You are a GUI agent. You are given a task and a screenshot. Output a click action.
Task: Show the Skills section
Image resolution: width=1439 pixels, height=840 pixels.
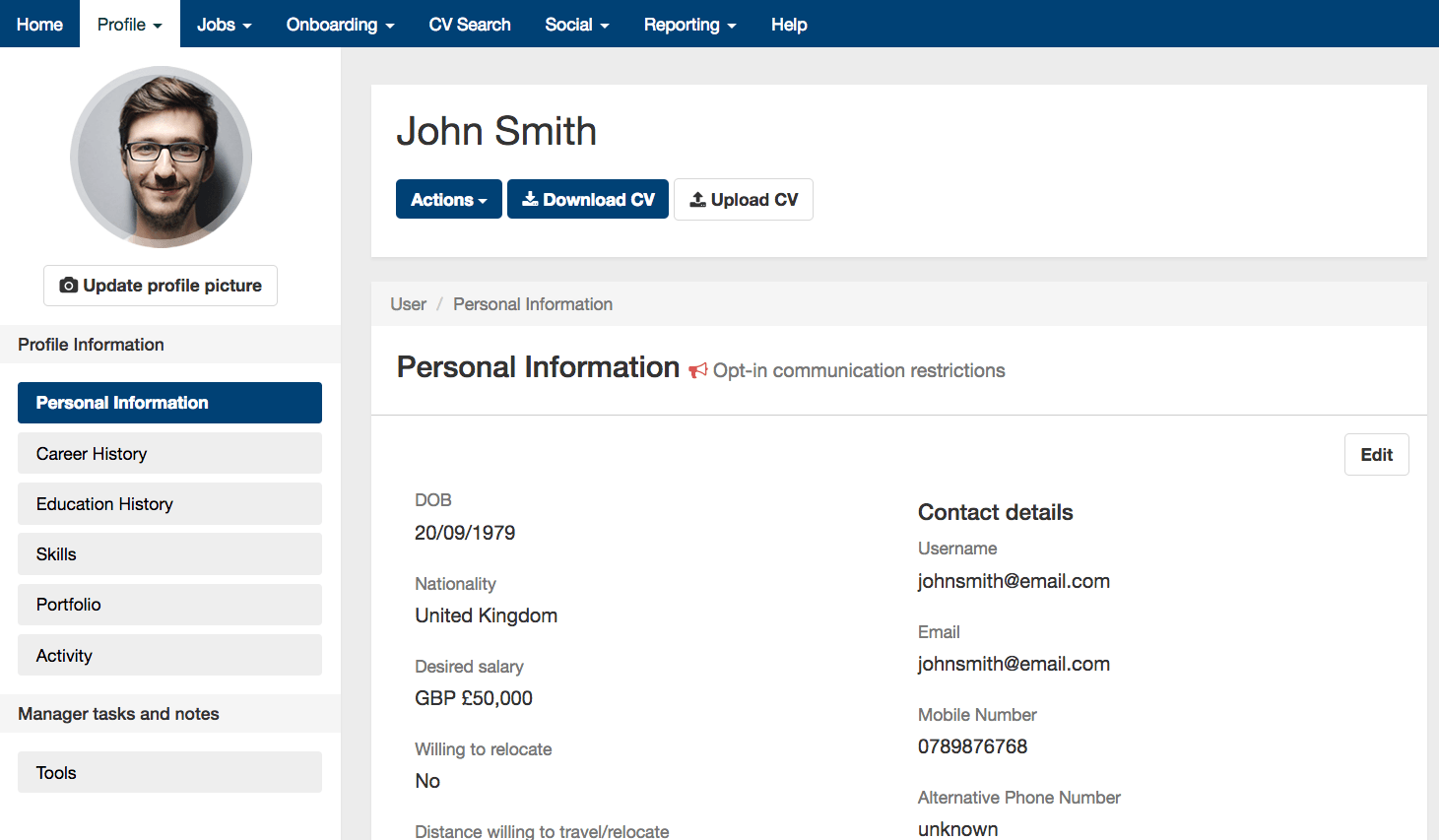click(169, 553)
